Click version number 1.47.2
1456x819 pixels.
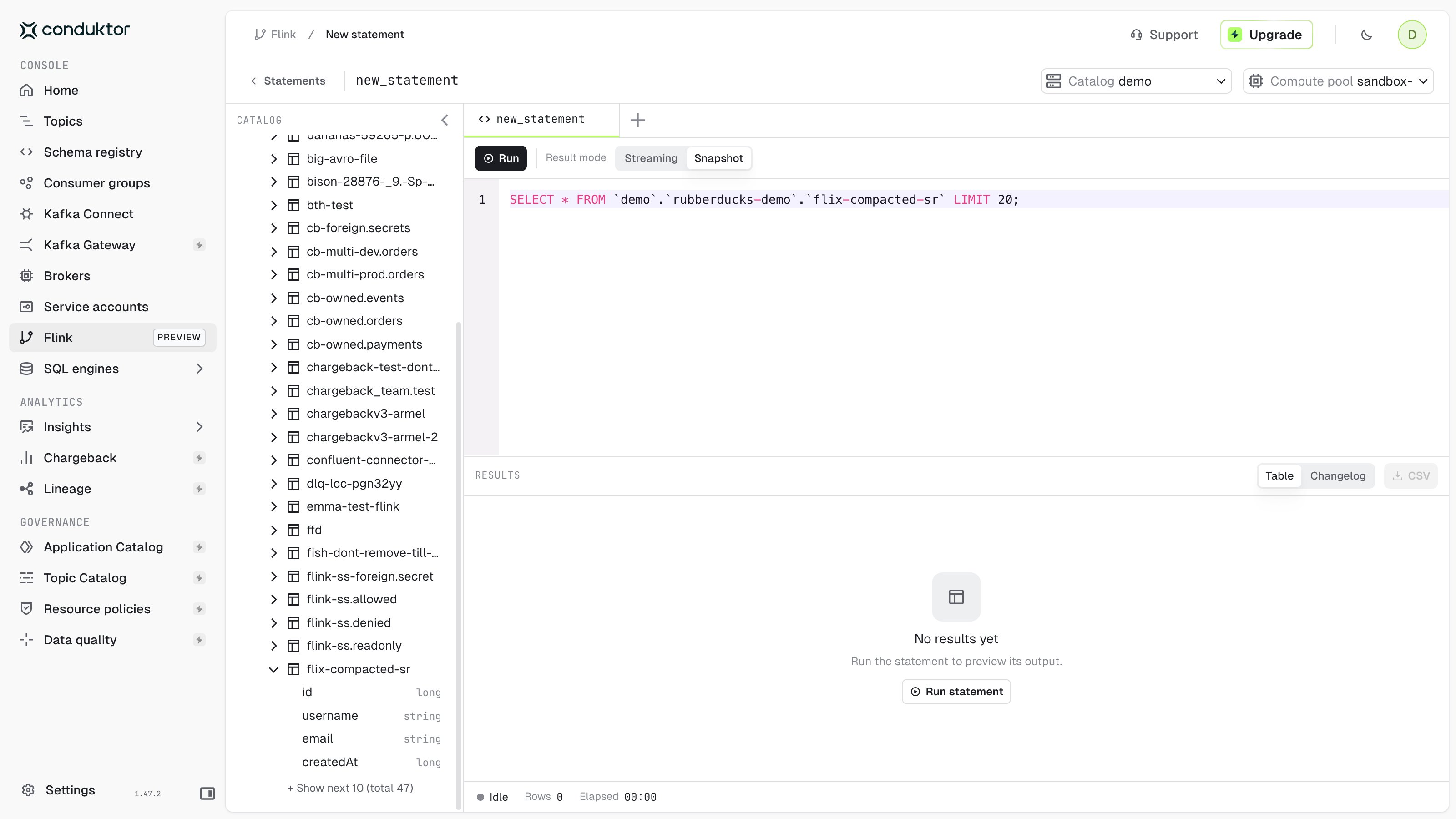(147, 794)
